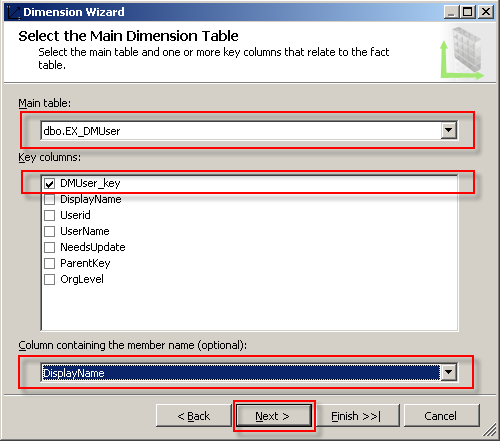Toggle the ParentKey checkbox
Image resolution: width=500 pixels, height=441 pixels.
[x=49, y=263]
